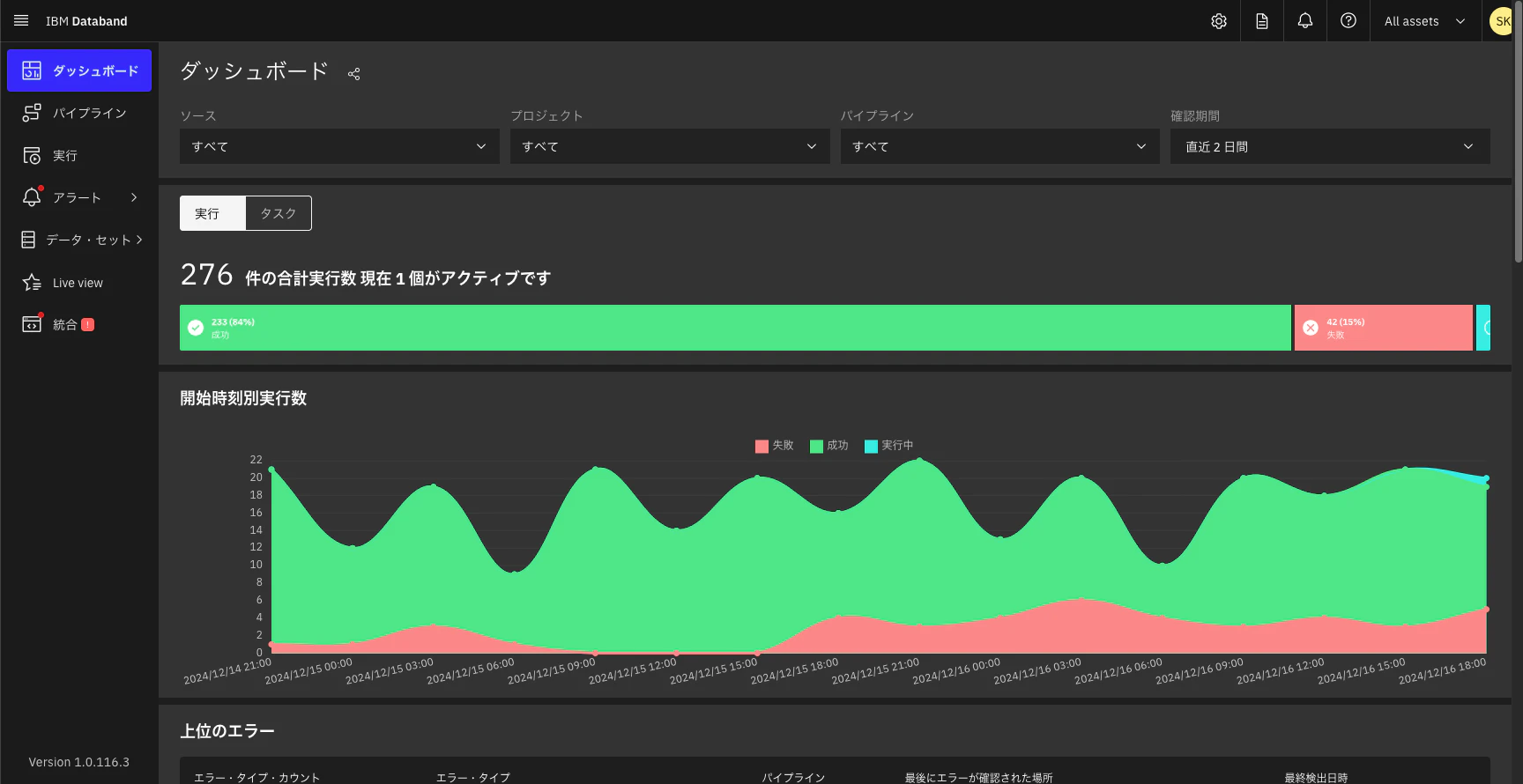The image size is (1523, 784).
Task: Click the 2024/12/15 12:00 axis label
Action: [632, 670]
